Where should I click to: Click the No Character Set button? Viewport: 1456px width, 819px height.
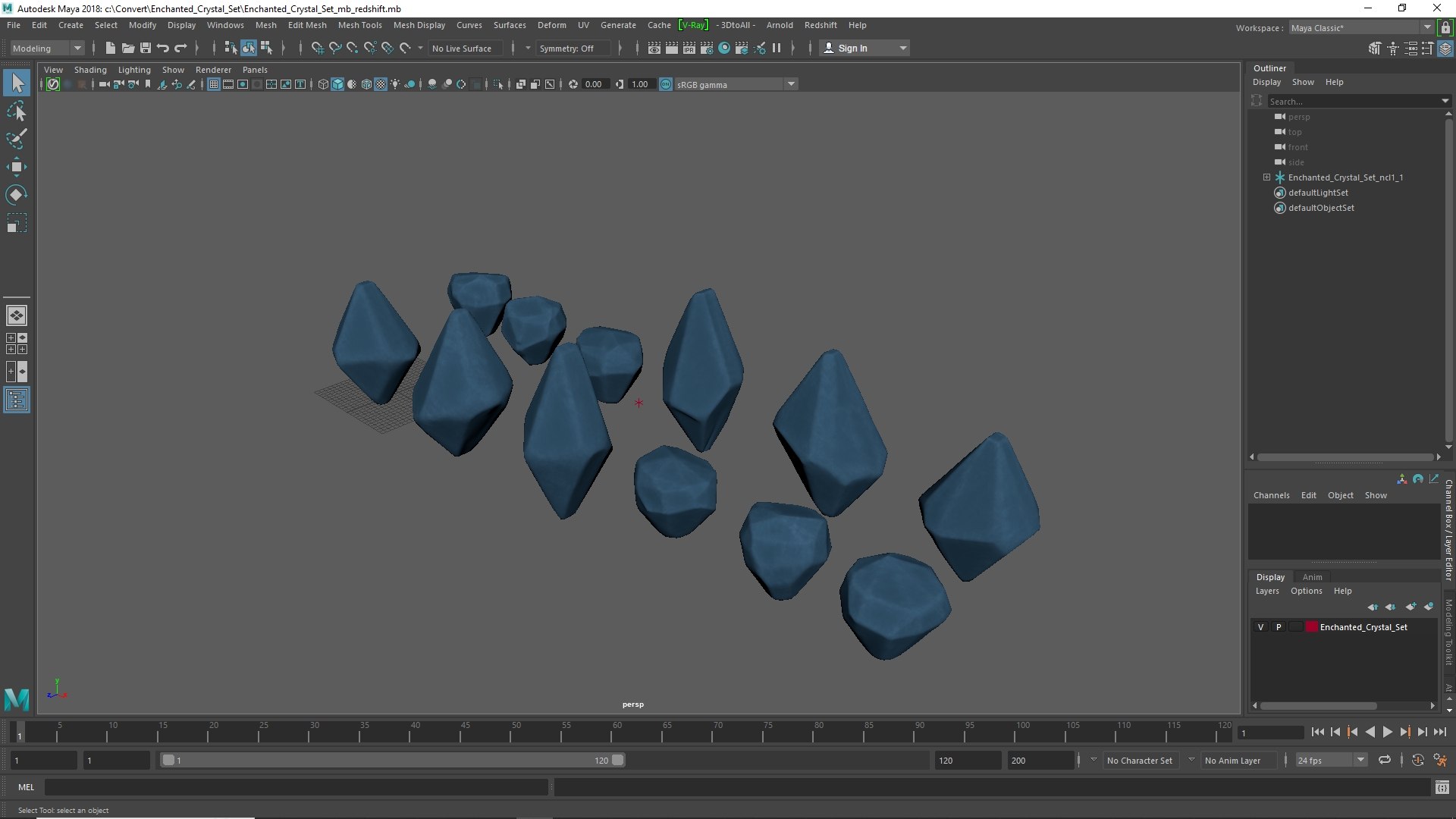(1139, 760)
